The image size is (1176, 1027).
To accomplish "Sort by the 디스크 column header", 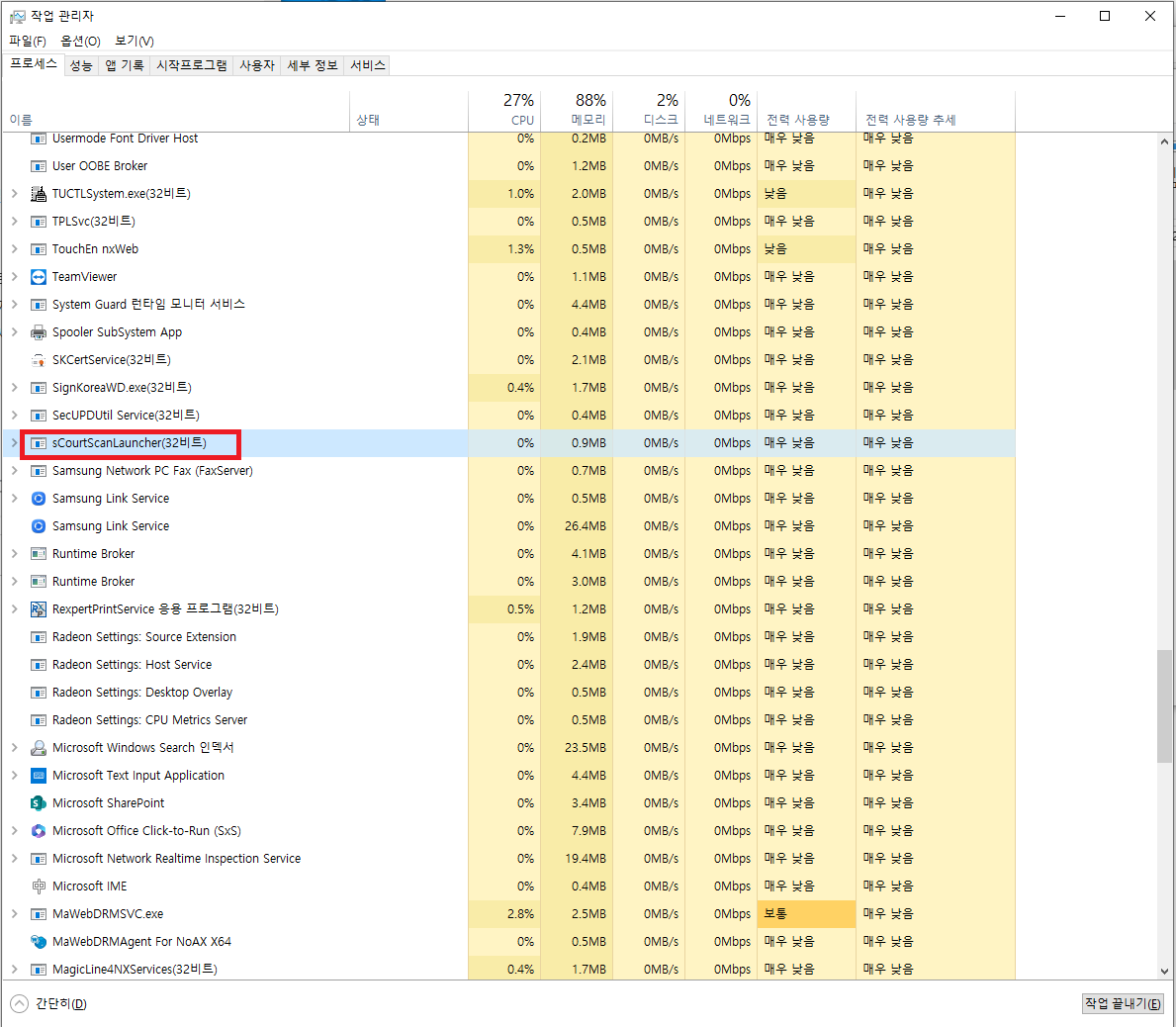I will (649, 111).
